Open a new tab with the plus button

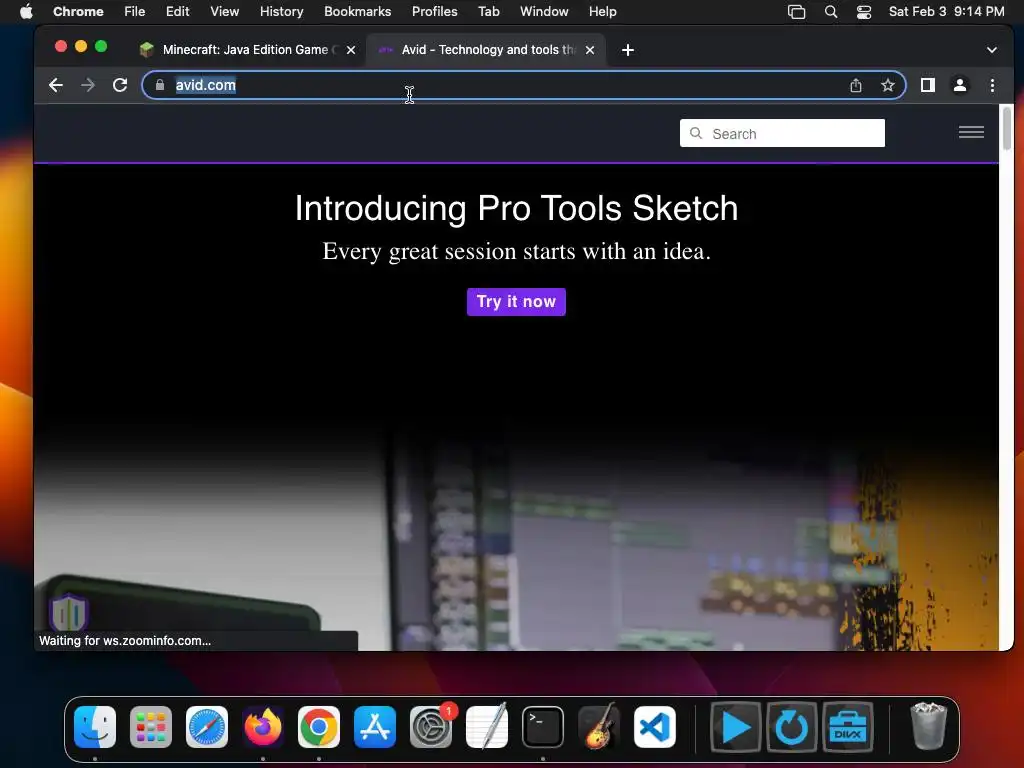(628, 50)
